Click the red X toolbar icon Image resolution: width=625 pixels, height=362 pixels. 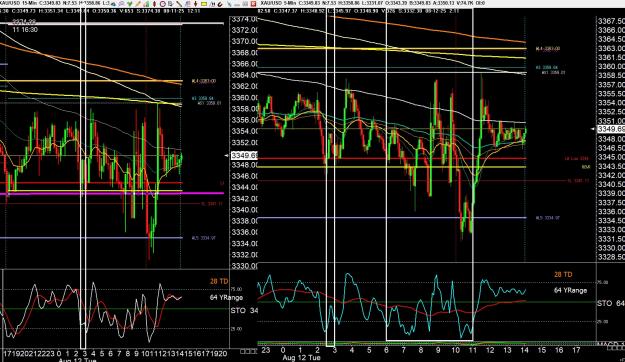[253, 4]
